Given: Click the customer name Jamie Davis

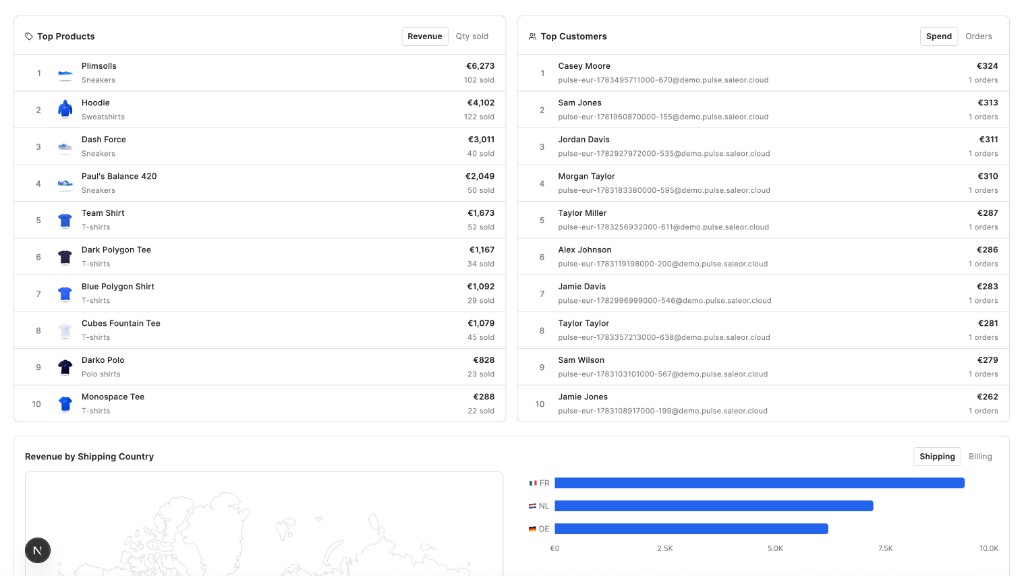Looking at the screenshot, I should pyautogui.click(x=581, y=287).
